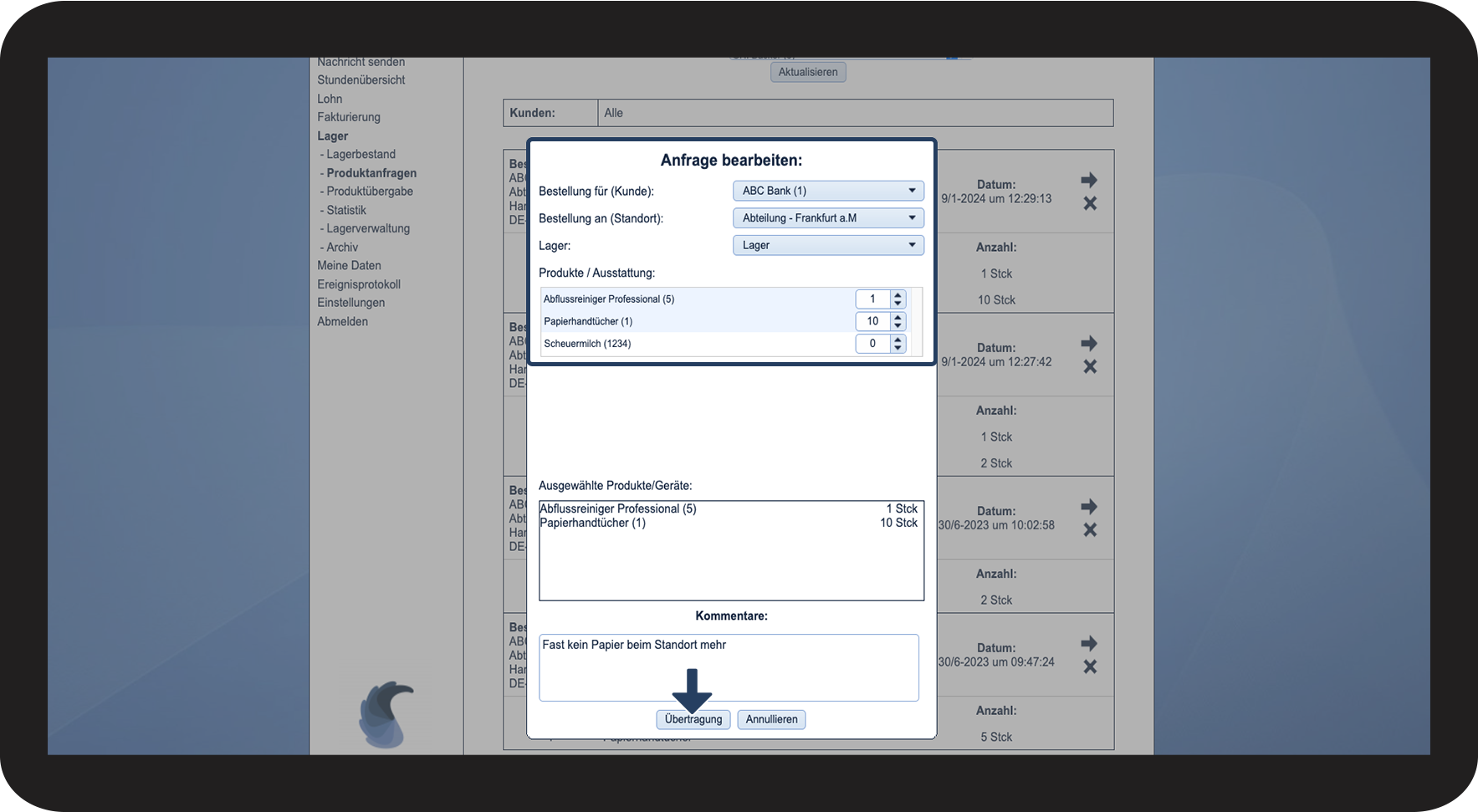Click the Kunden field showing 'Alle'
1478x812 pixels.
856,113
